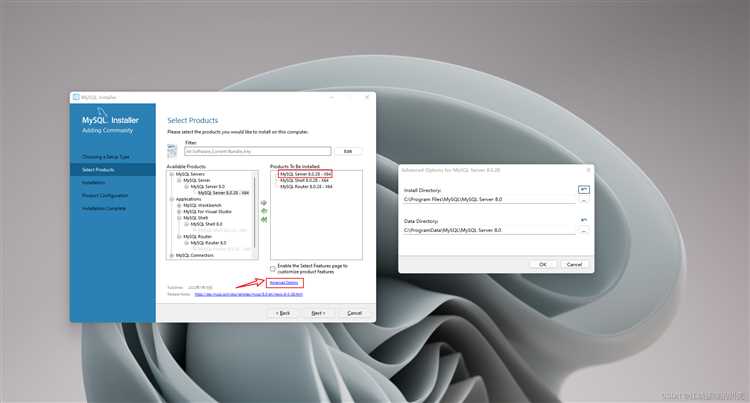The width and height of the screenshot is (750, 403).
Task: Collapse the MySQL Router node
Action: [x=179, y=237]
